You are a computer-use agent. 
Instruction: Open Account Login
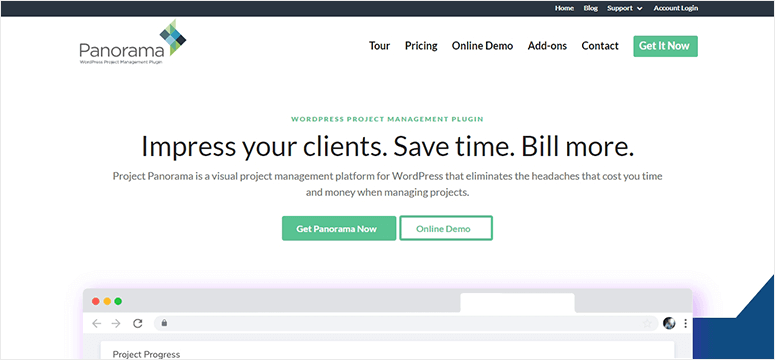(676, 8)
